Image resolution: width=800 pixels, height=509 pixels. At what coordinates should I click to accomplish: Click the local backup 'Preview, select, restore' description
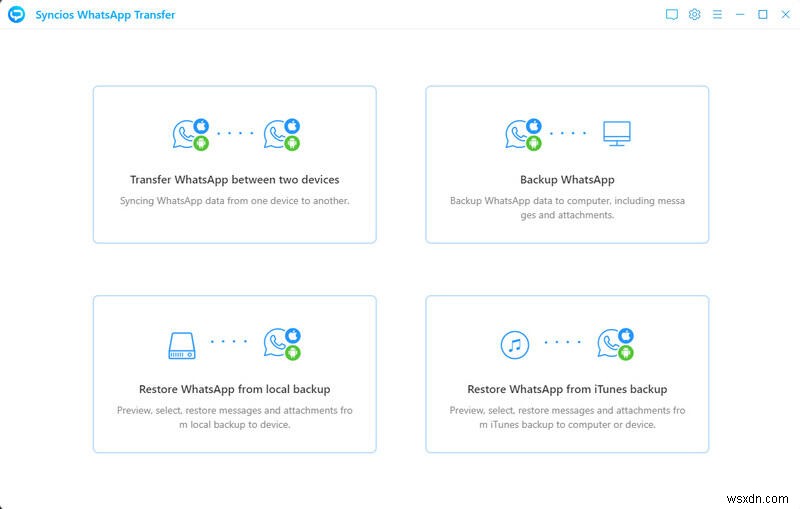[235, 417]
